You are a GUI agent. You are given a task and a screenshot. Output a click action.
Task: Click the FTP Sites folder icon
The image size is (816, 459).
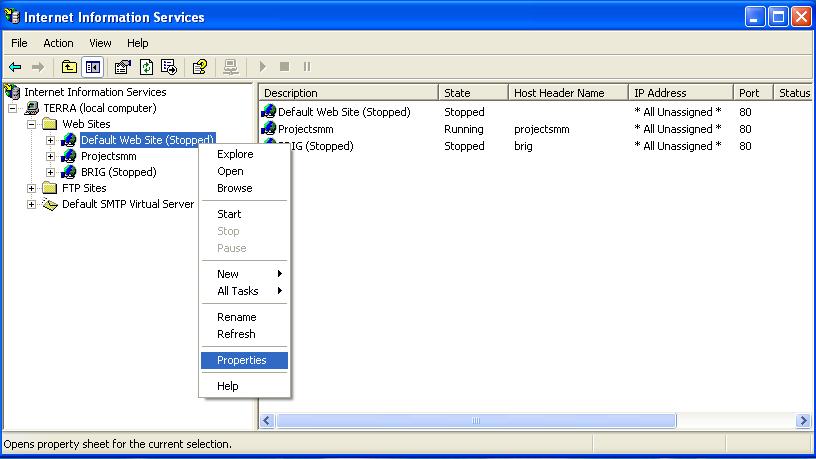pyautogui.click(x=50, y=188)
